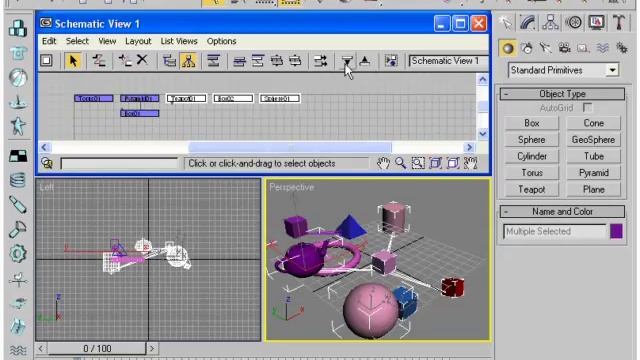This screenshot has height=360, width=640.
Task: Select the Shapes category icon
Action: [527, 49]
